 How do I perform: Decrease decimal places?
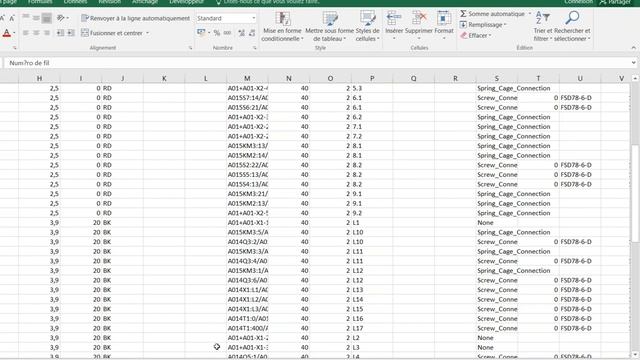[252, 33]
